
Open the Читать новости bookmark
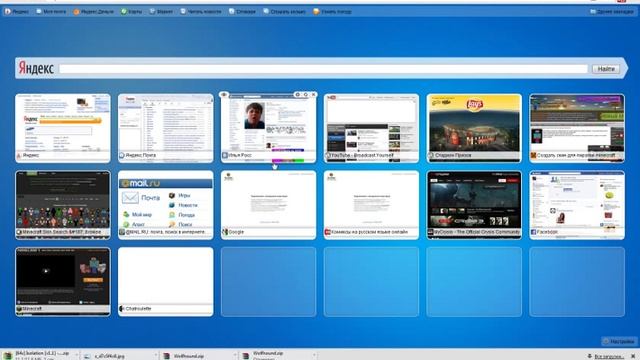pos(201,12)
